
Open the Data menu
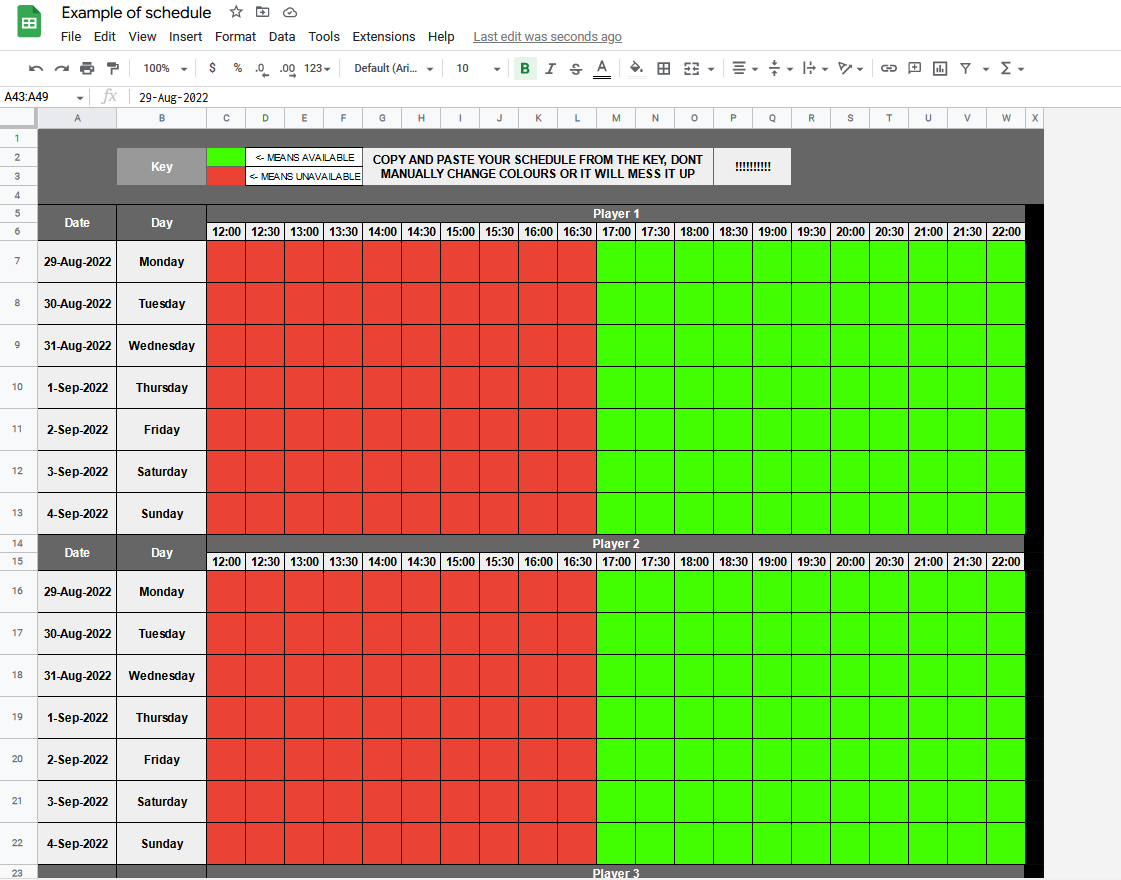click(282, 36)
